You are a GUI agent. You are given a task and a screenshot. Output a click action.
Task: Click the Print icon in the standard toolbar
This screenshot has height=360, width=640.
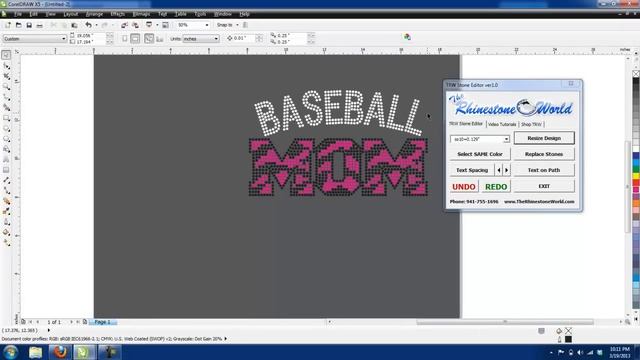point(40,25)
